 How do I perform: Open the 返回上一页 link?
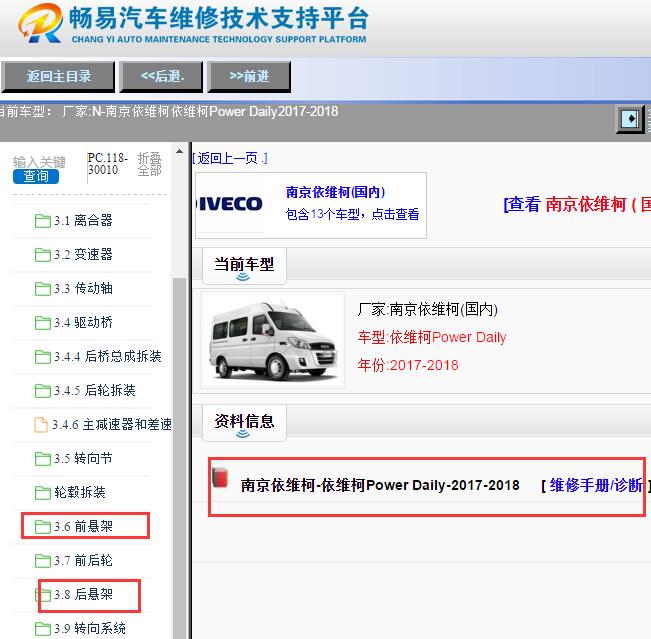click(x=230, y=158)
